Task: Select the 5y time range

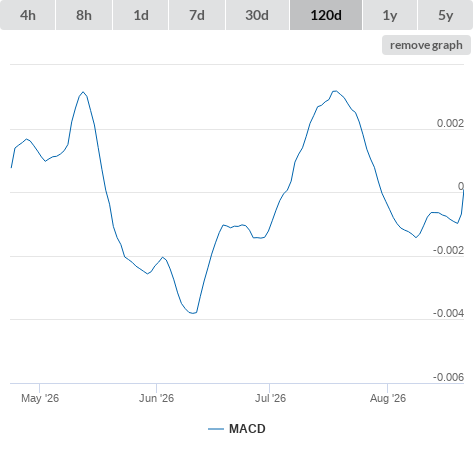Action: click(x=446, y=15)
